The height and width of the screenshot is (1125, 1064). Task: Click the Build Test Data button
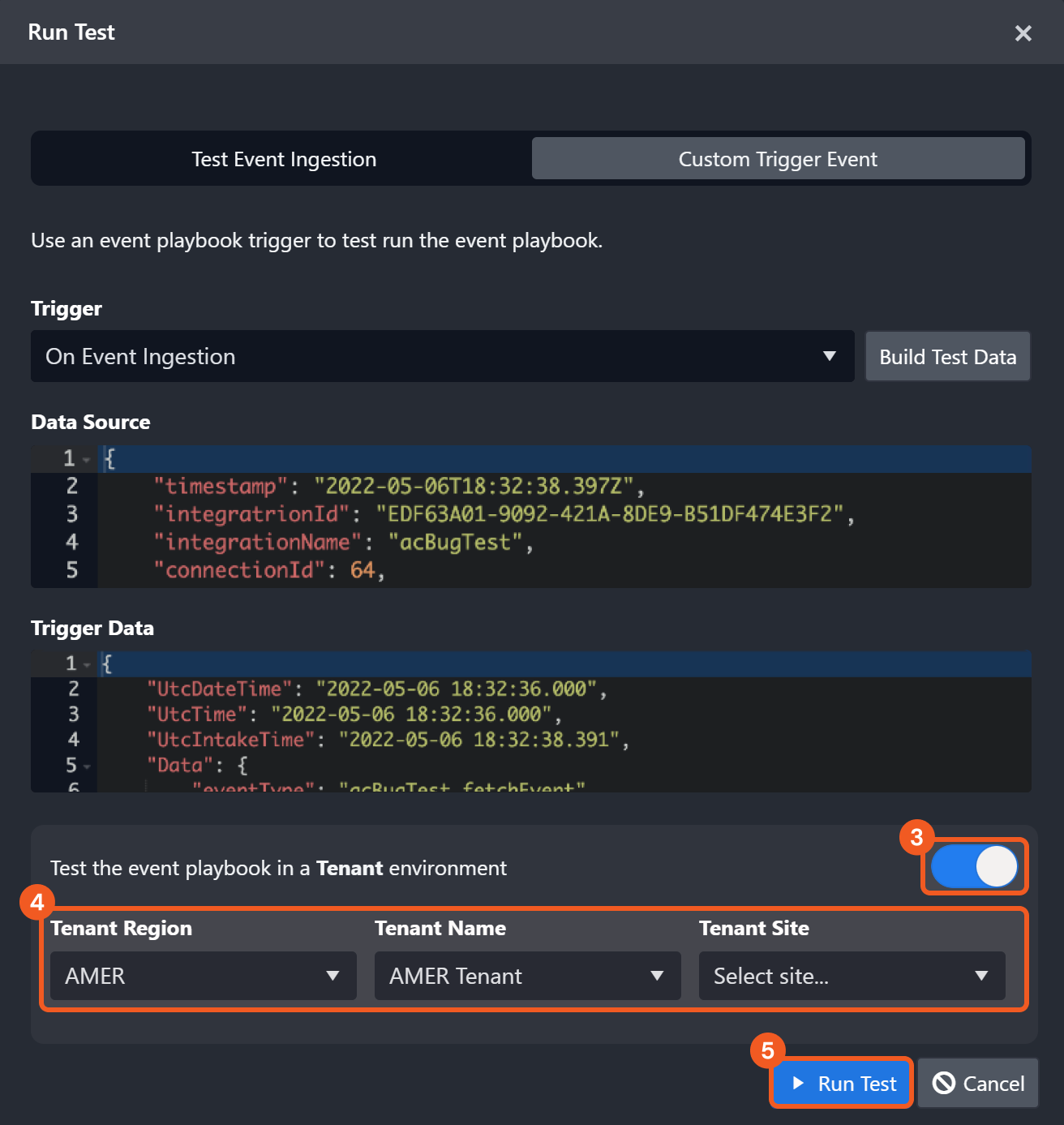[x=947, y=357]
